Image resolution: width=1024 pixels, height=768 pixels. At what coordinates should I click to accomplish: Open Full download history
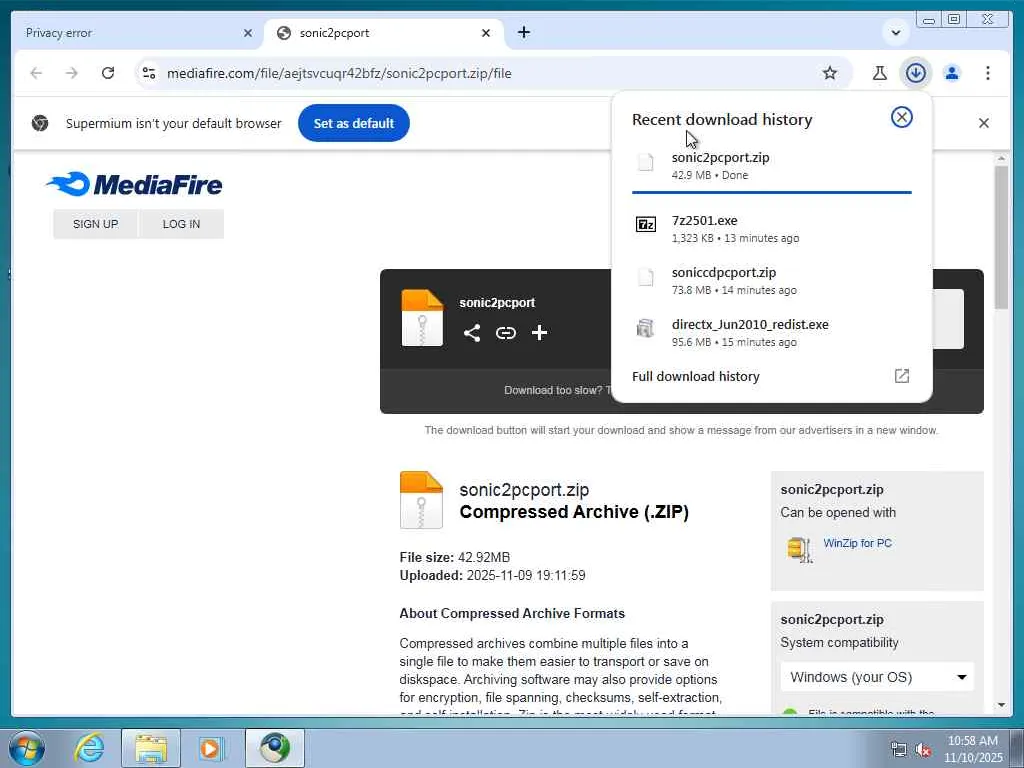pos(696,376)
